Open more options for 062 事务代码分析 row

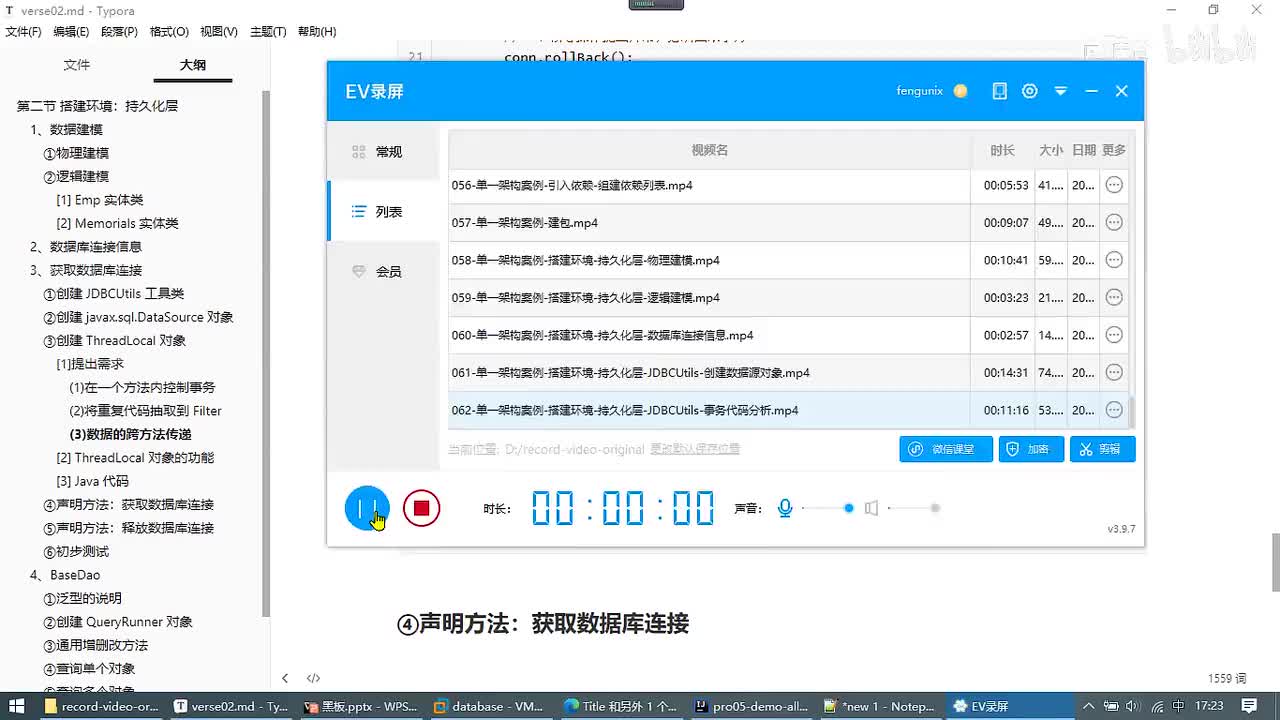coord(1114,410)
